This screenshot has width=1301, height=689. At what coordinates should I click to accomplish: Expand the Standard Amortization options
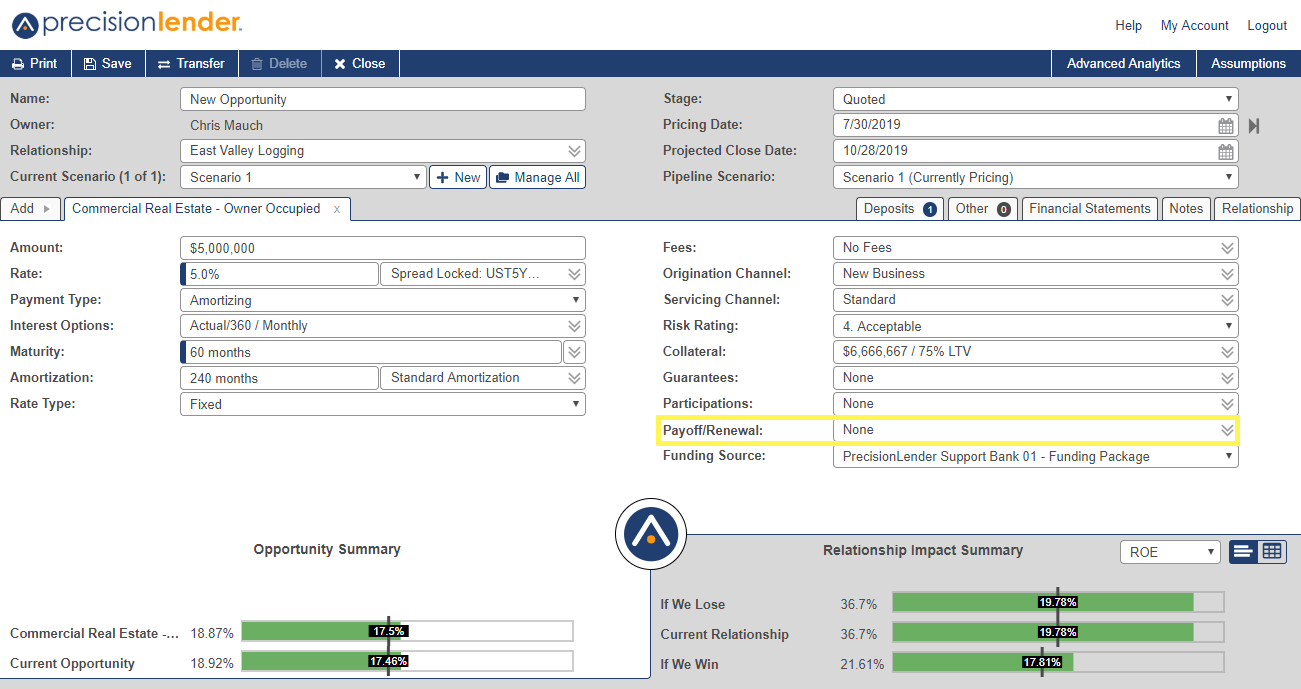click(x=483, y=378)
